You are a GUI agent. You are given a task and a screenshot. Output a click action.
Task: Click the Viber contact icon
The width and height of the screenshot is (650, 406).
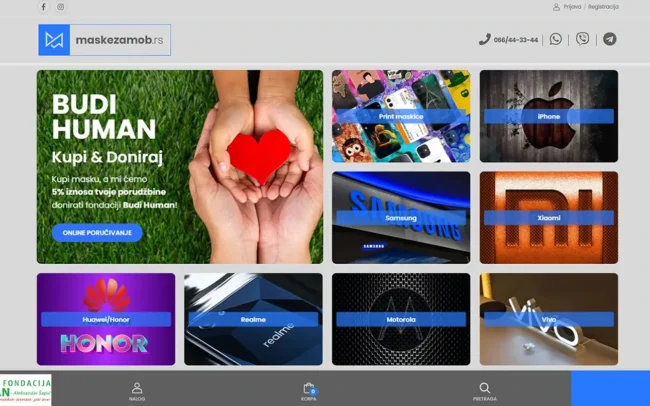click(x=583, y=40)
